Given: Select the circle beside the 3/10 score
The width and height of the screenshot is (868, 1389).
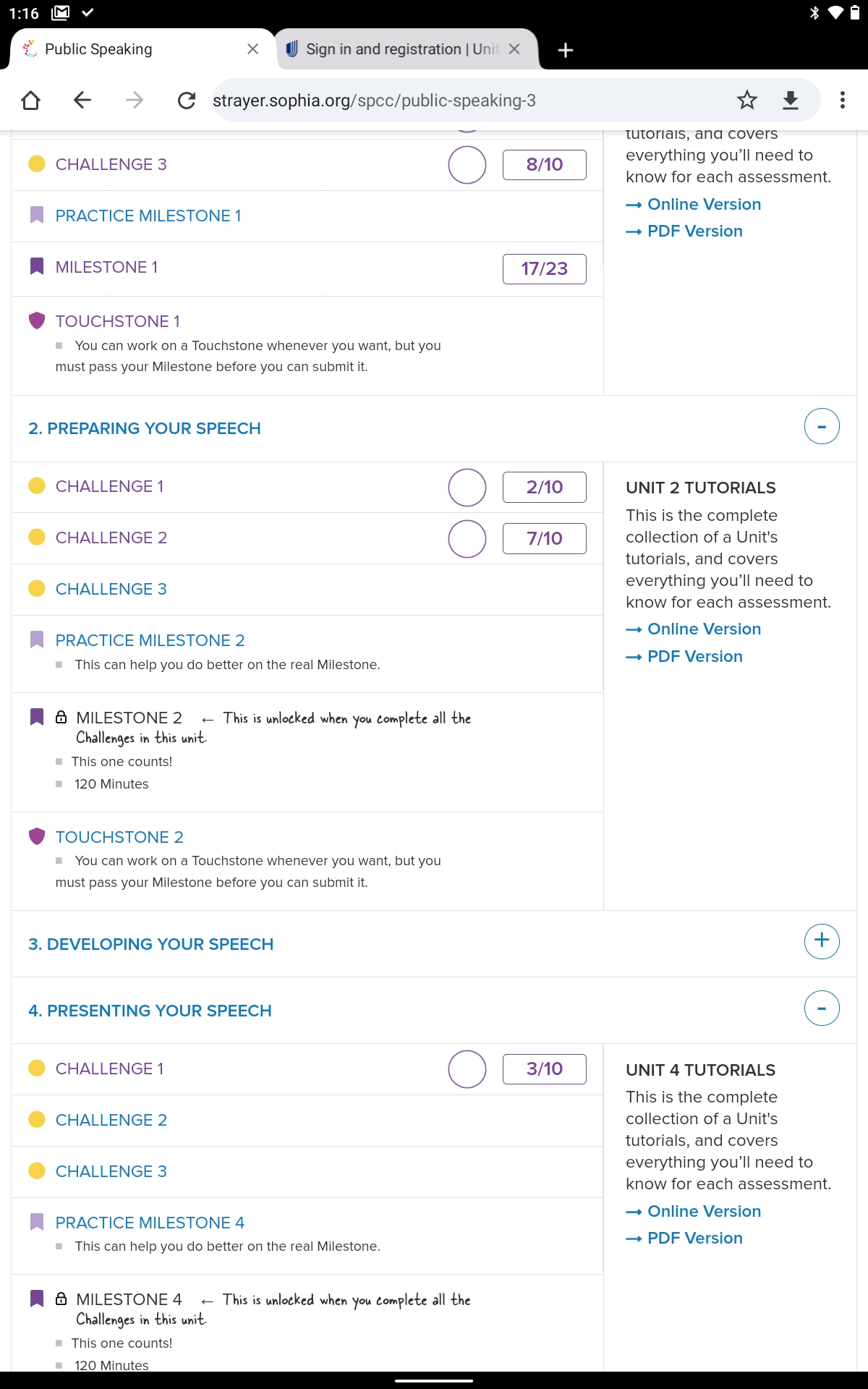Looking at the screenshot, I should tap(467, 1069).
